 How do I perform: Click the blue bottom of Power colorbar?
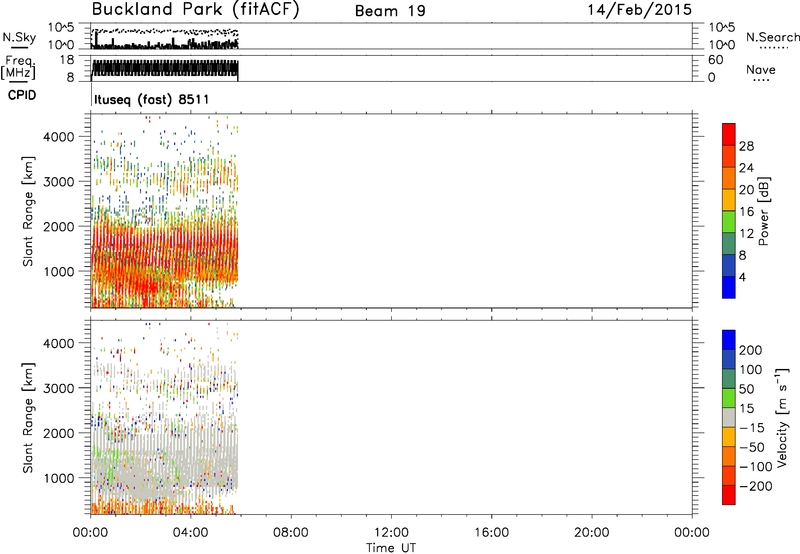point(729,287)
